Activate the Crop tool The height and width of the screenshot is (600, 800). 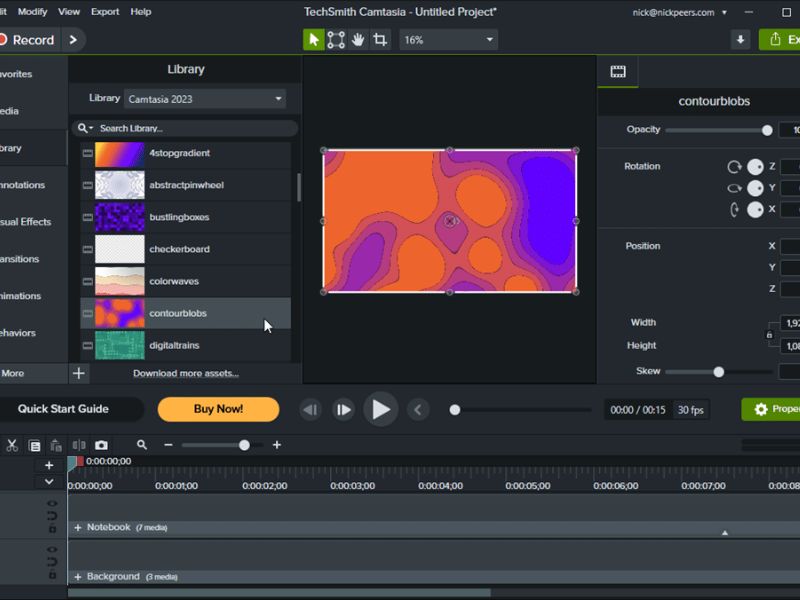[x=380, y=40]
